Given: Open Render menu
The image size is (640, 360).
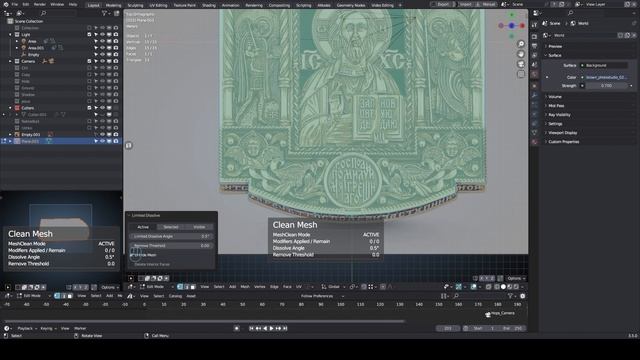Looking at the screenshot, I should 40,4.
